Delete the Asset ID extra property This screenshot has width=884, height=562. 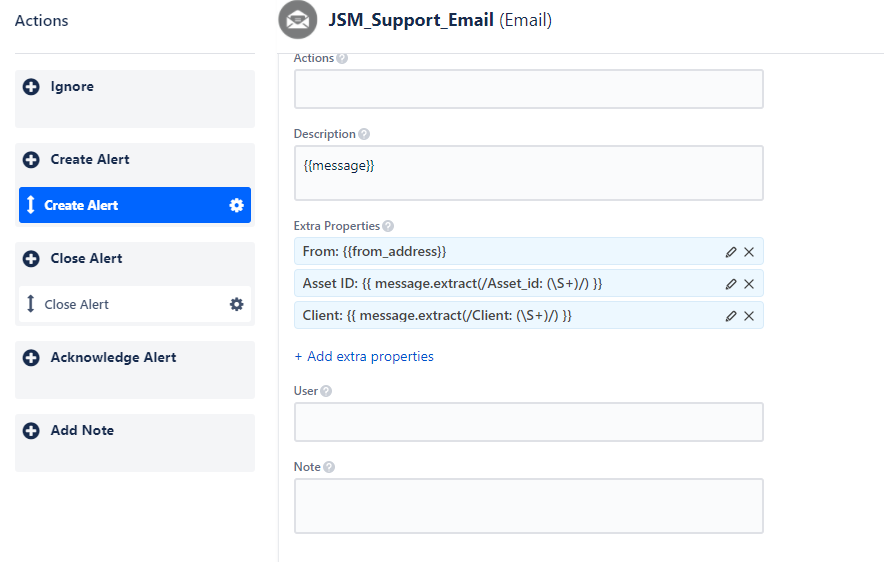749,284
